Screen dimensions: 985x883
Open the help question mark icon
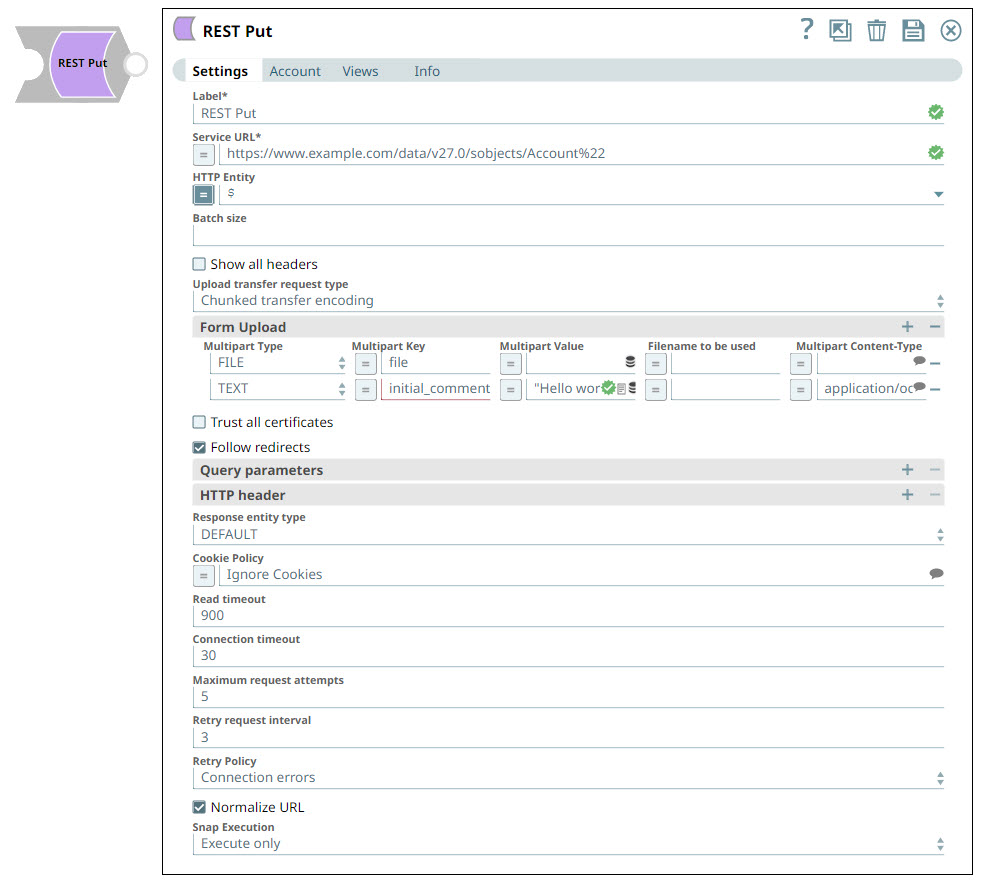[807, 30]
